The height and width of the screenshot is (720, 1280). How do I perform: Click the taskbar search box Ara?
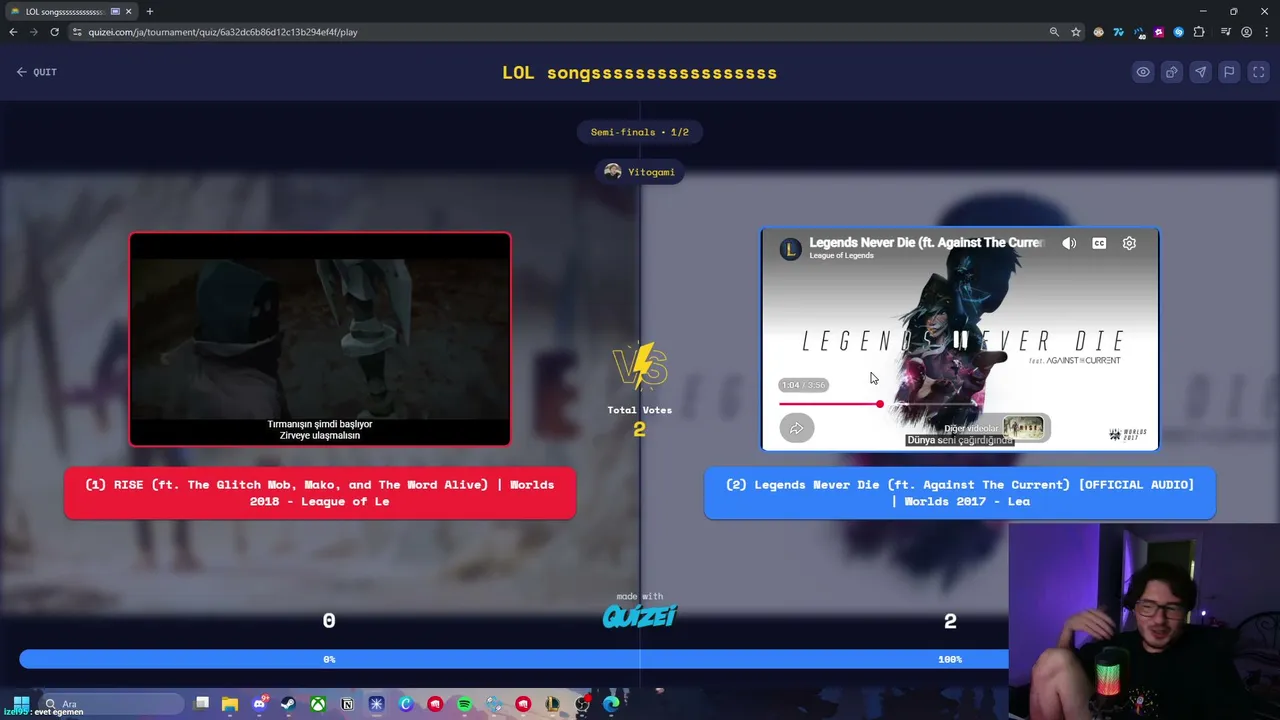click(x=112, y=704)
